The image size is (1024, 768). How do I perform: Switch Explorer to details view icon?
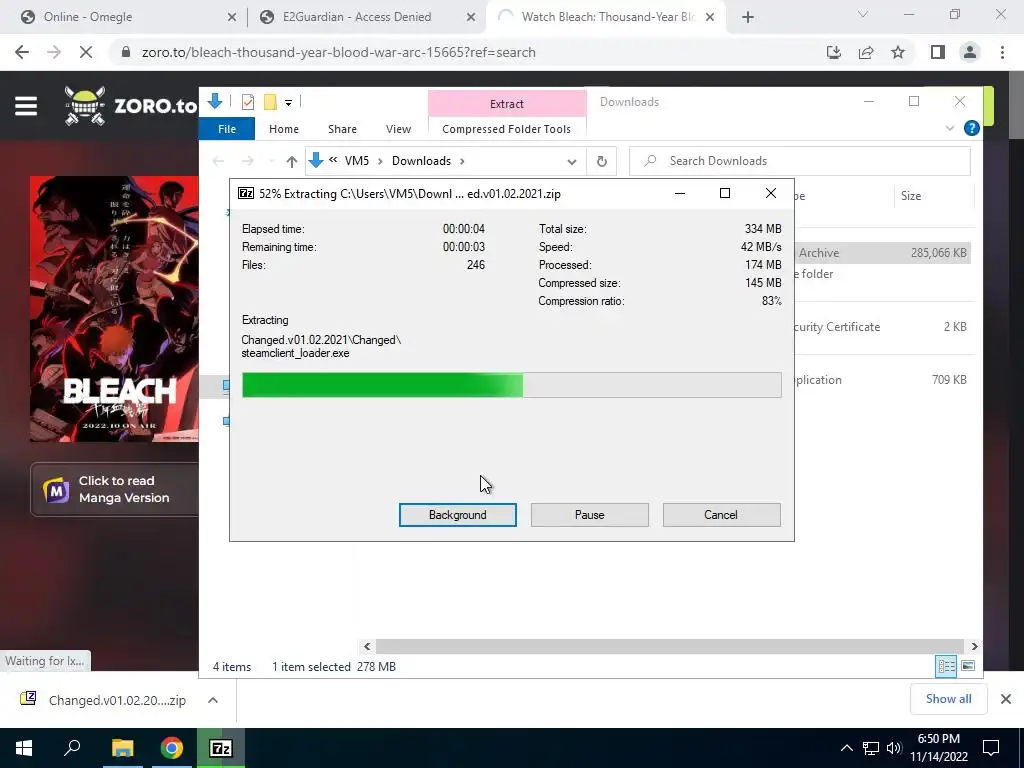coord(946,666)
